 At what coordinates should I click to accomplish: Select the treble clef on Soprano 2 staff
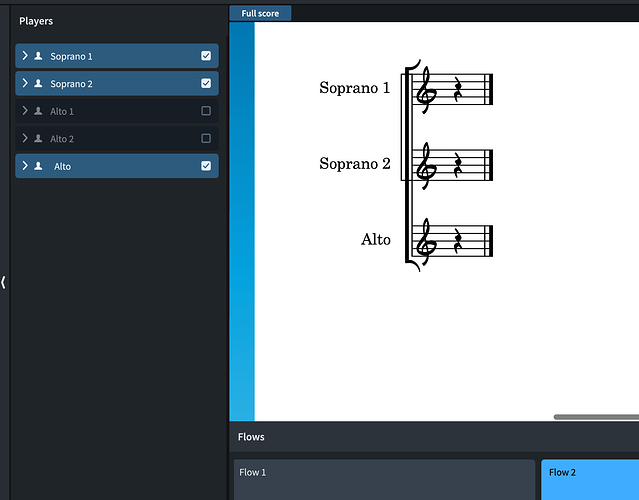pos(426,166)
